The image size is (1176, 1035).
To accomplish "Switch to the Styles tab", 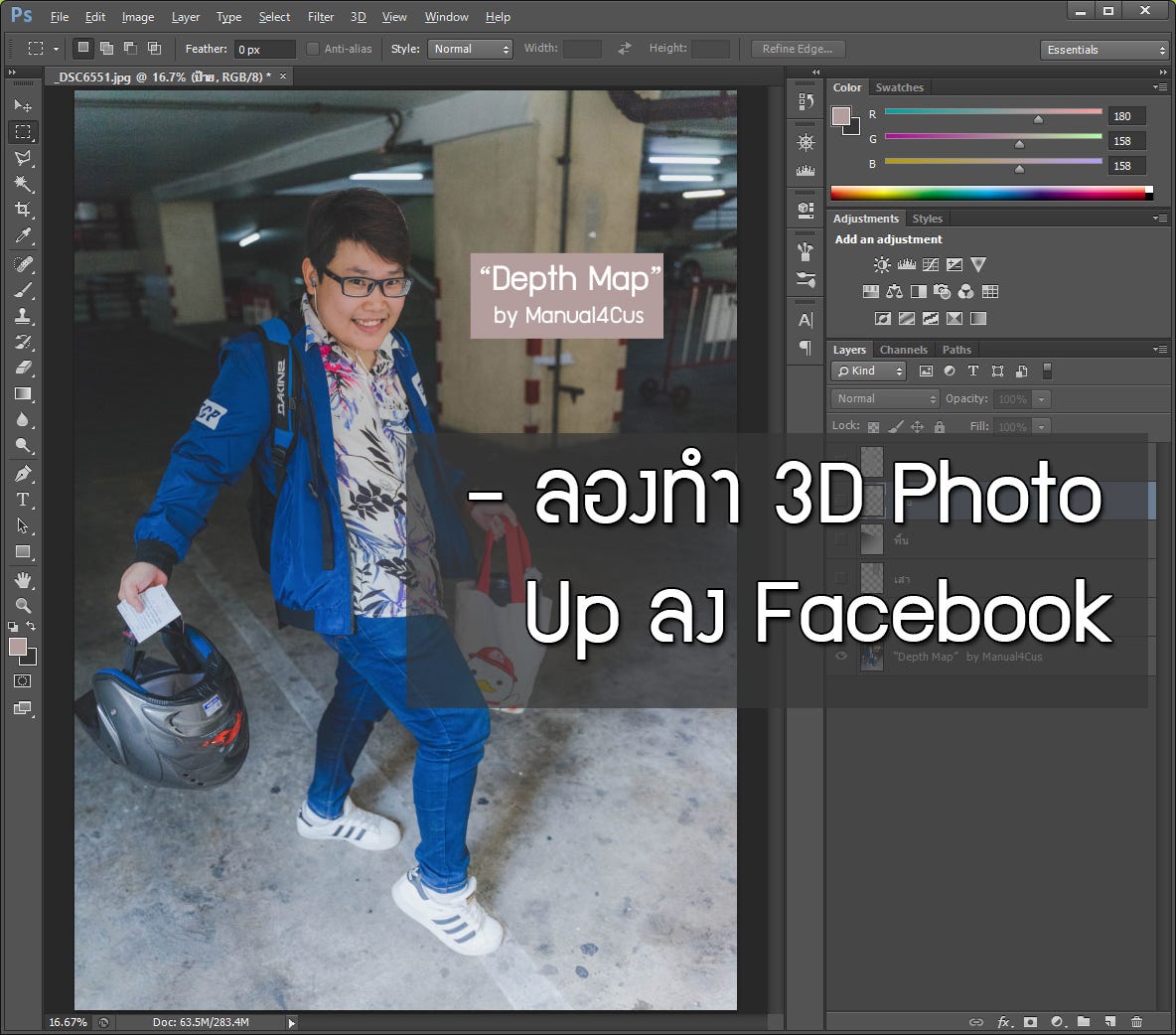I will point(927,219).
